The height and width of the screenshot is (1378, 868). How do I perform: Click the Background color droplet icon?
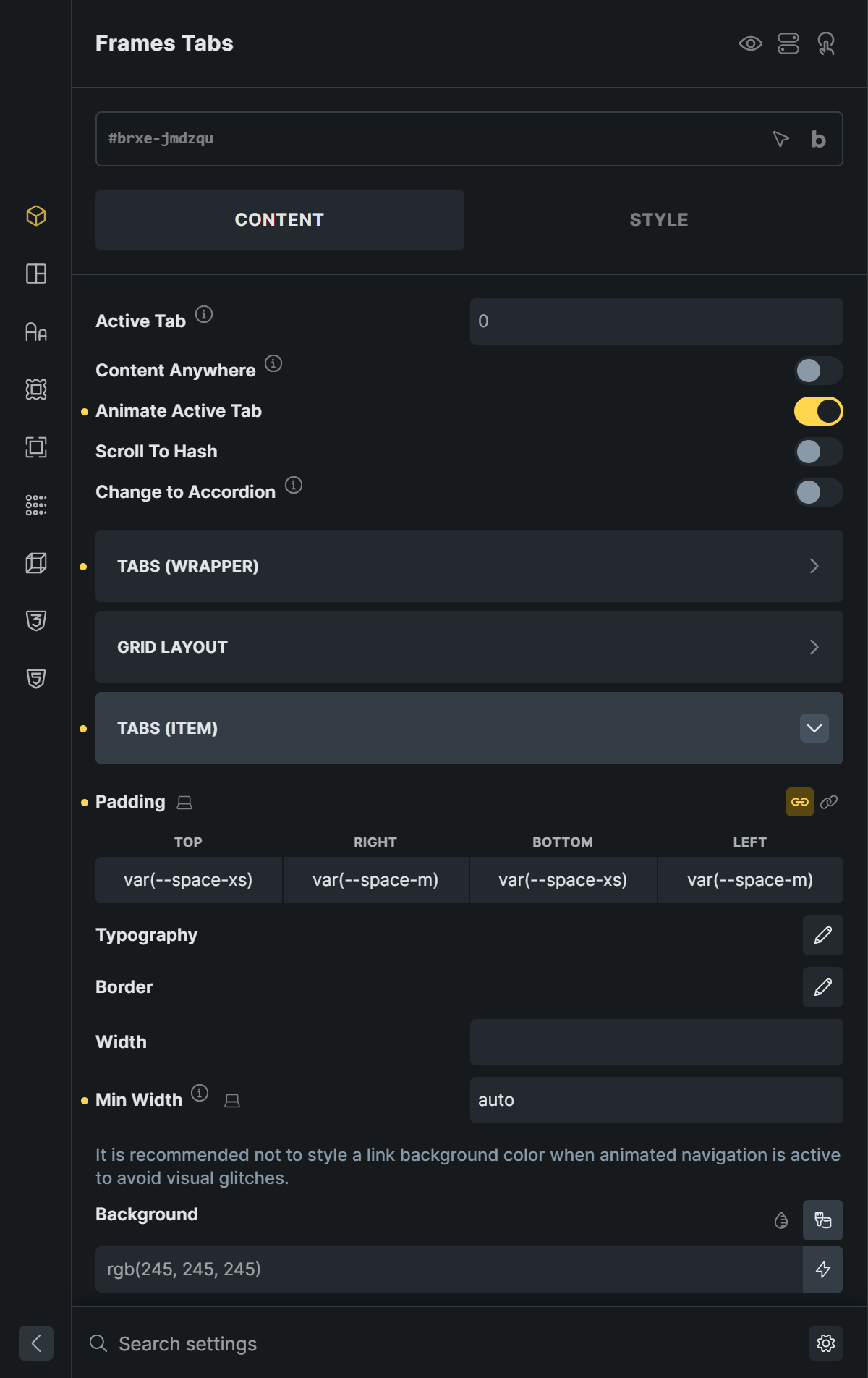[x=781, y=1220]
